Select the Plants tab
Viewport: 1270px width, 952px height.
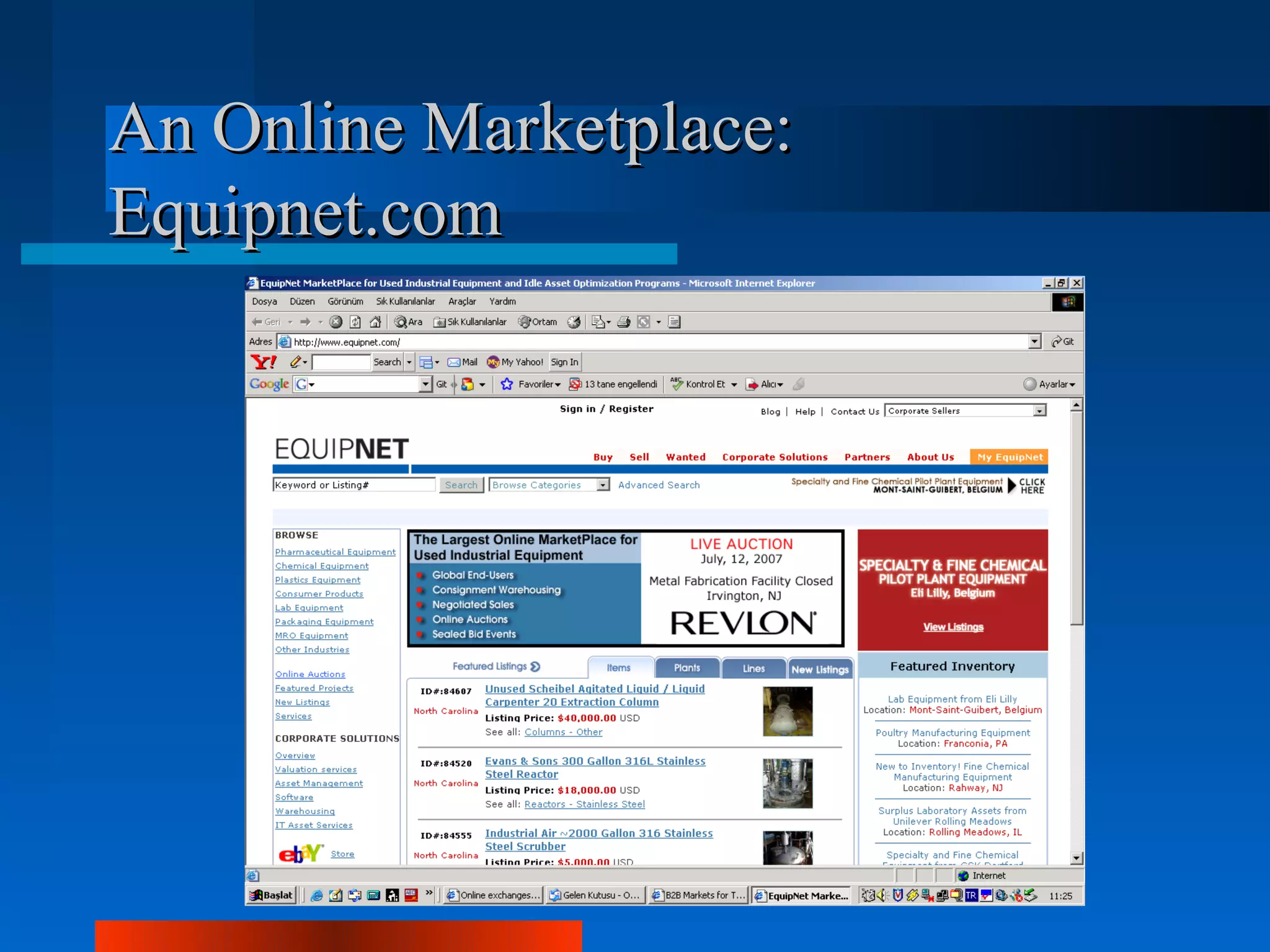pos(687,668)
